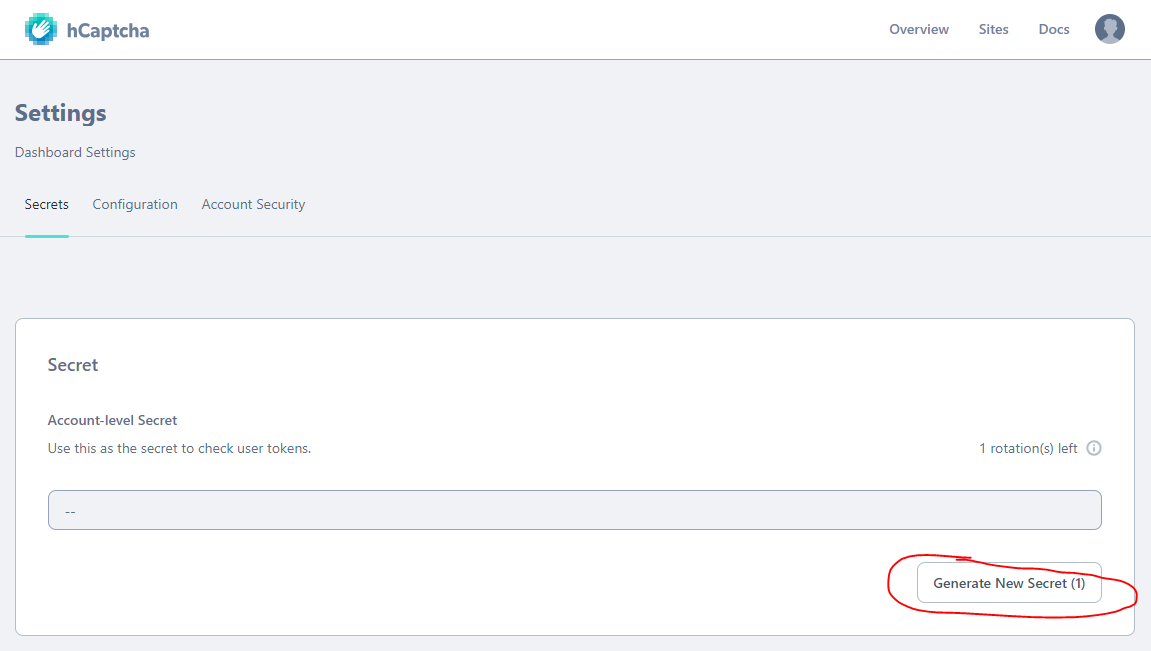Open Docs from the top navigation
The height and width of the screenshot is (651, 1151).
click(x=1053, y=29)
